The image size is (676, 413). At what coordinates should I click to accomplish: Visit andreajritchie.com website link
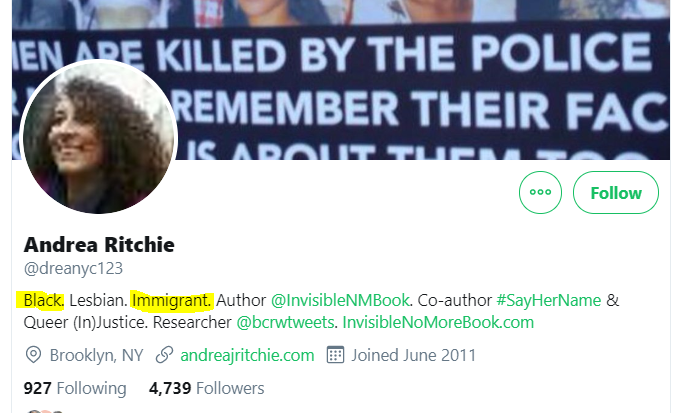point(247,355)
